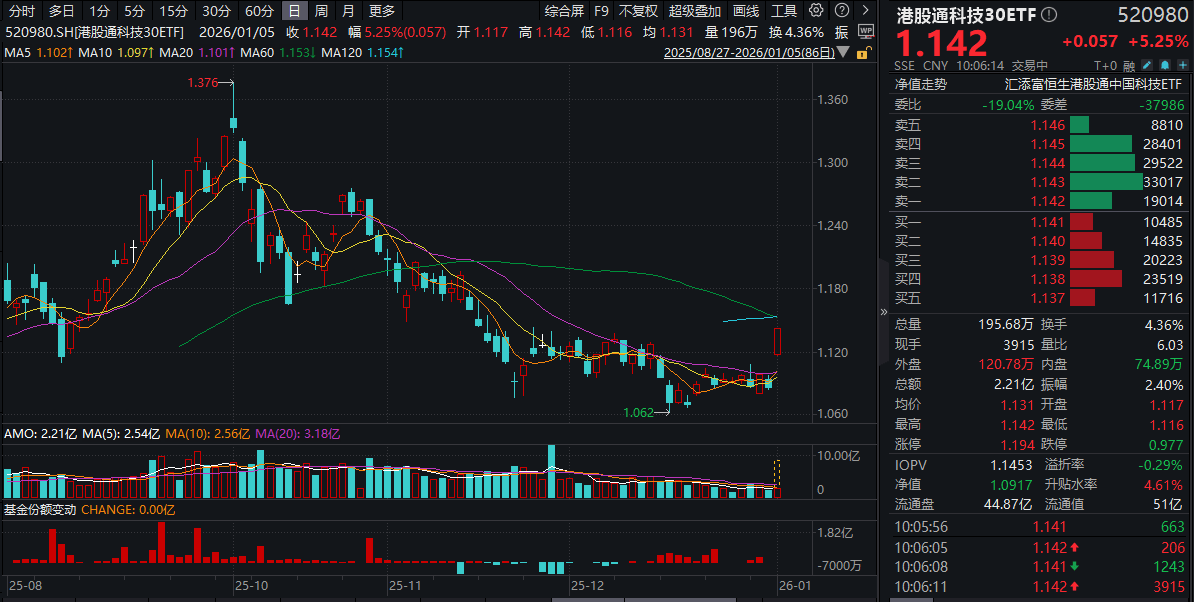Click the green 卖二 order volume bar
The height and width of the screenshot is (602, 1194).
click(1105, 182)
